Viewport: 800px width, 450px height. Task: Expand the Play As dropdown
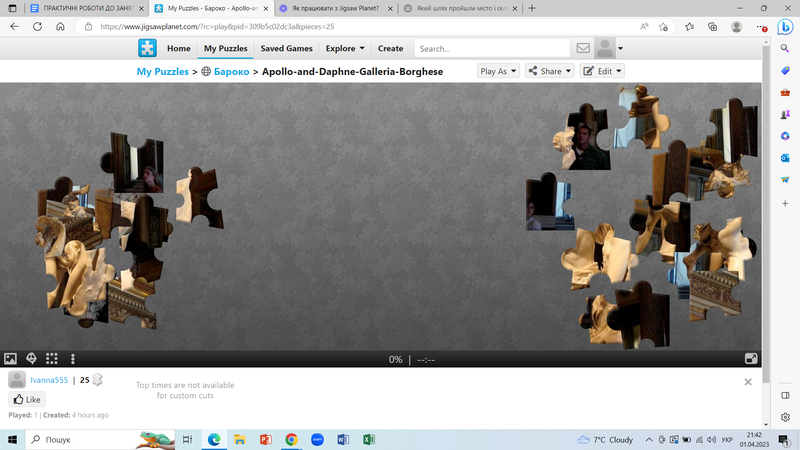click(498, 71)
